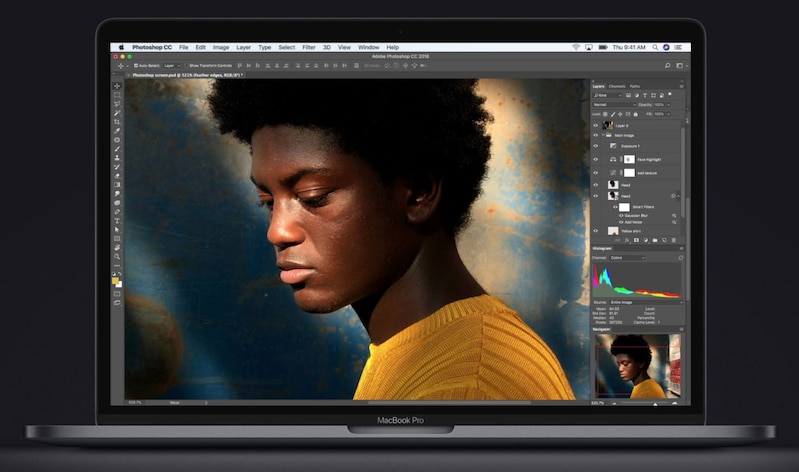The image size is (799, 472).
Task: Toggle visibility of Exposure 1 layer
Action: point(596,146)
